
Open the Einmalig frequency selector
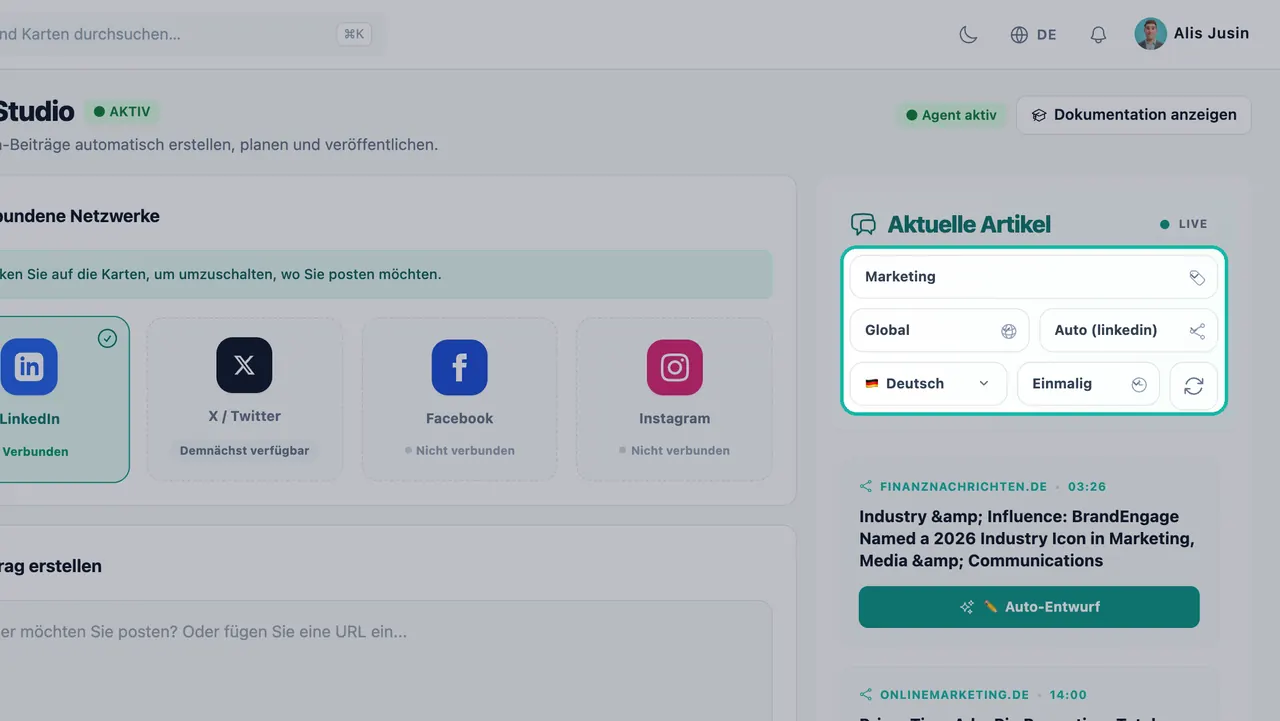pos(1088,384)
